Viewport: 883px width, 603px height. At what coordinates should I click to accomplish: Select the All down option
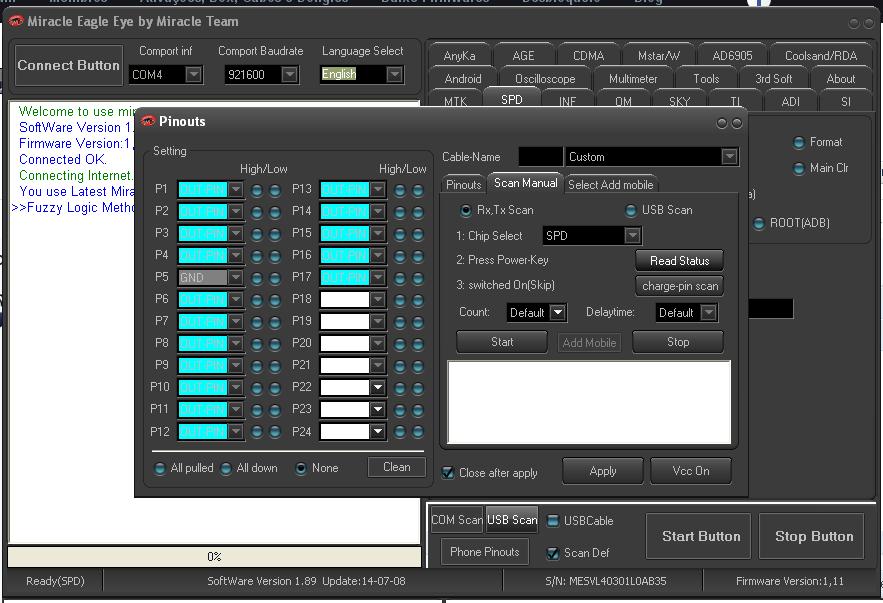click(x=226, y=468)
